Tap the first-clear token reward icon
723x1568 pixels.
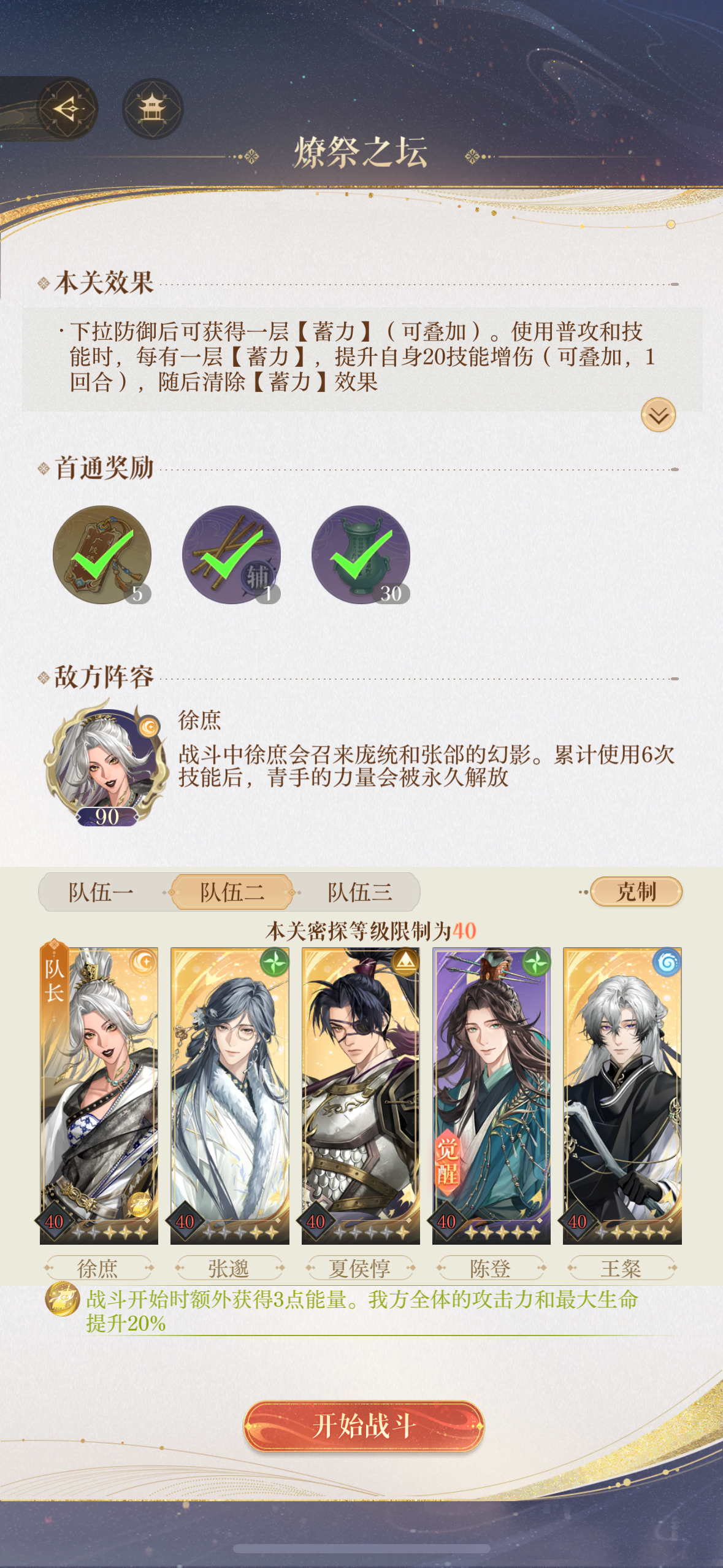(x=102, y=555)
